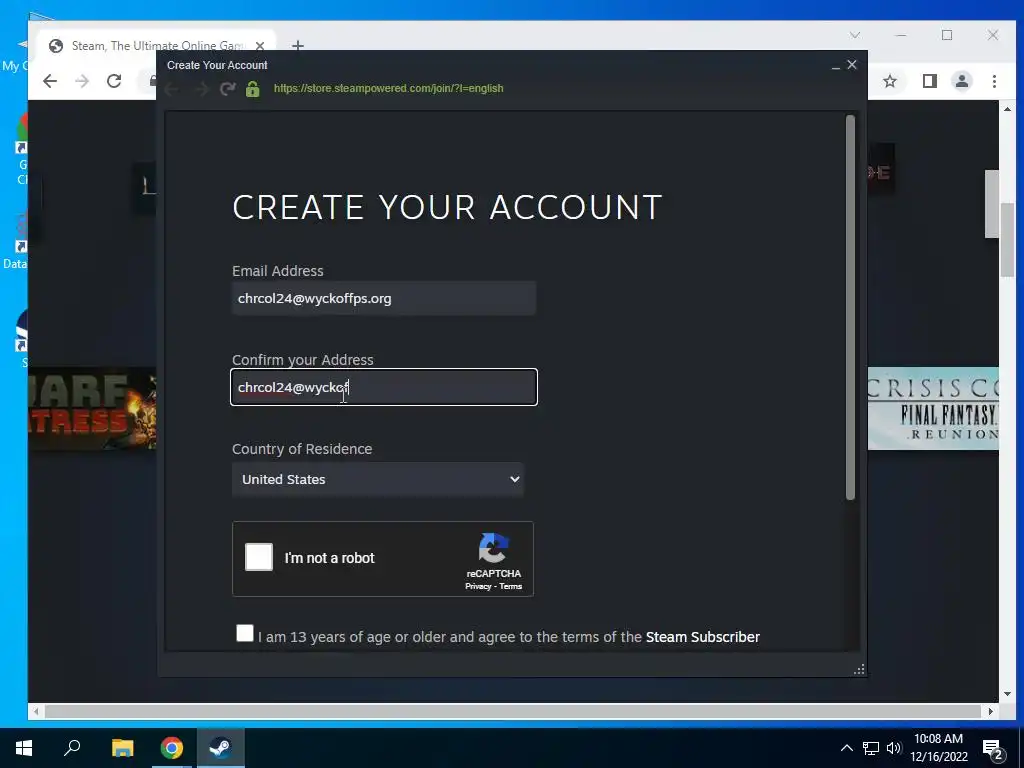Click the green padlock in Steam window
This screenshot has height=768, width=1024.
pos(253,89)
